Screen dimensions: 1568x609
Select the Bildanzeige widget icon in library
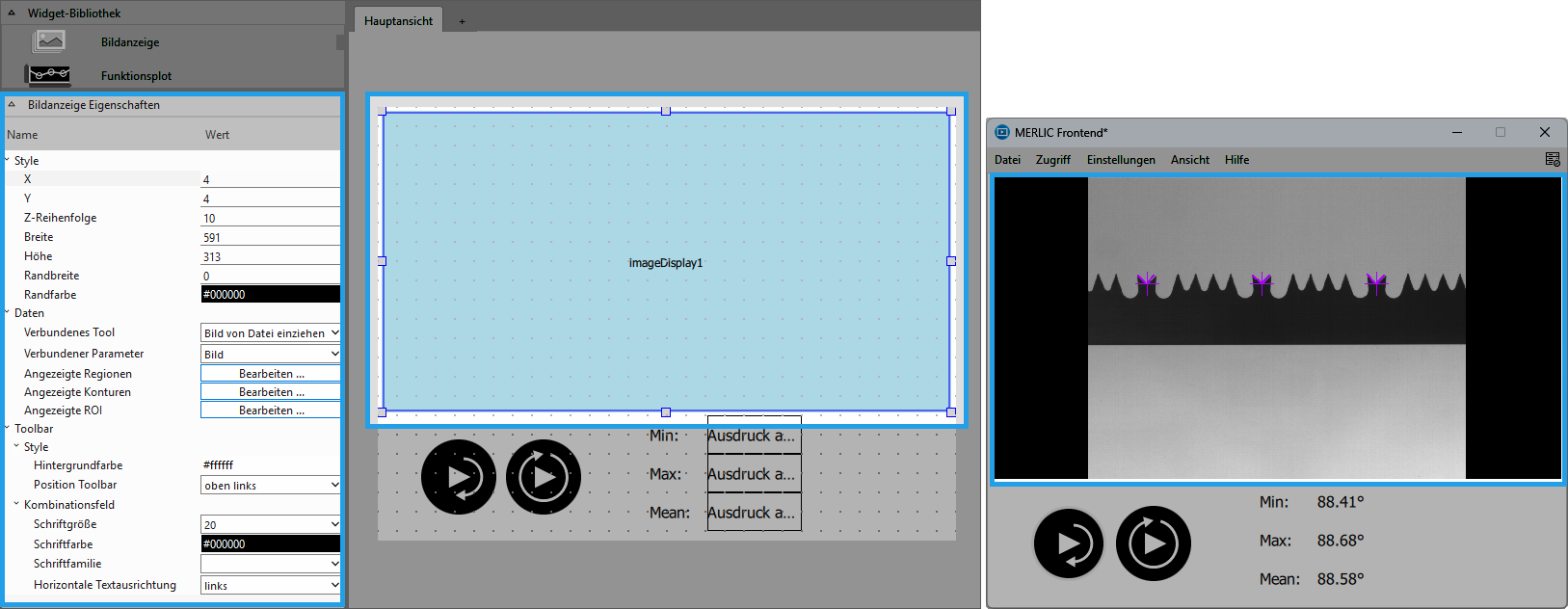click(49, 41)
